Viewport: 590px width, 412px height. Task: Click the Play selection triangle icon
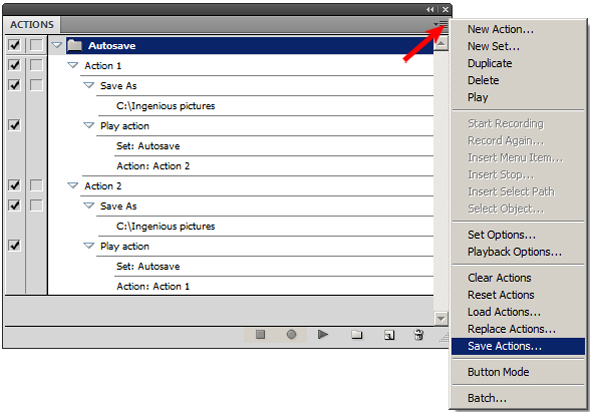point(323,334)
